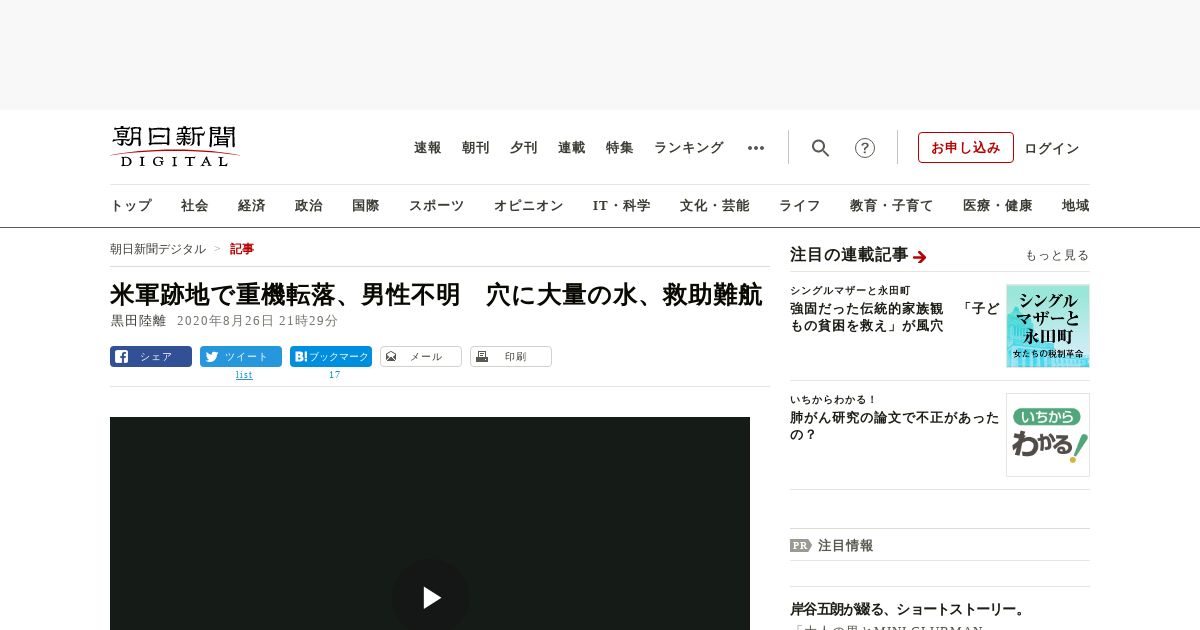
Task: Go to オピニオン section
Action: (x=529, y=205)
